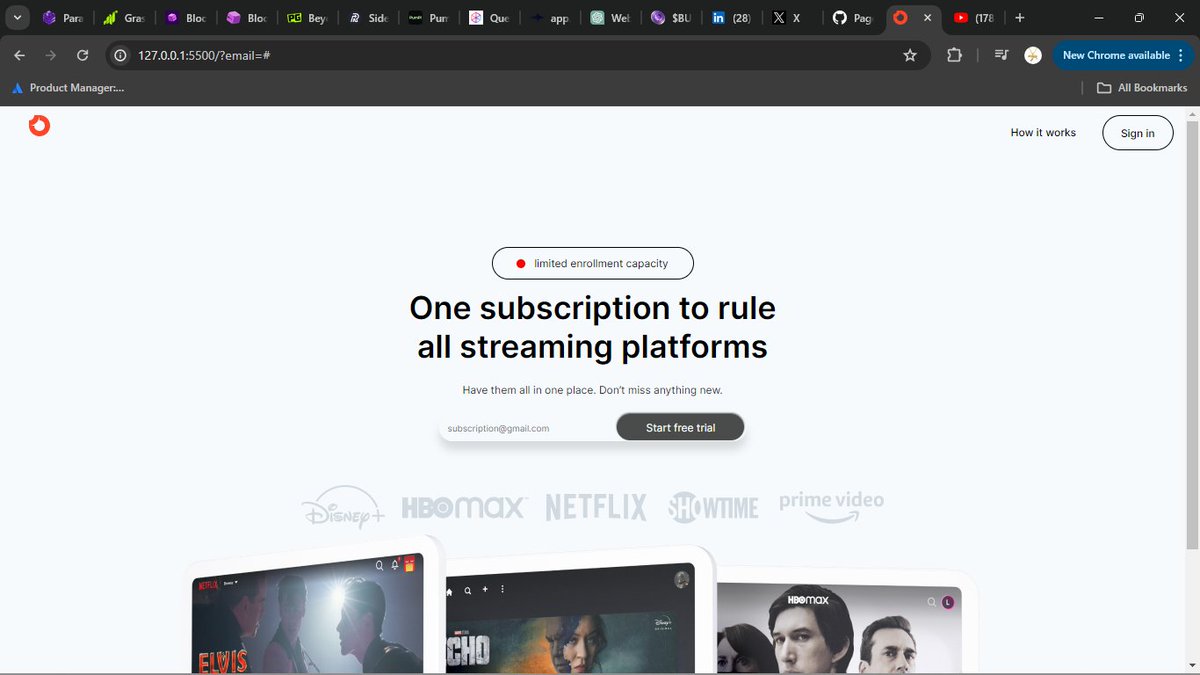
Task: Click the Netflix logo in the platform row
Action: pyautogui.click(x=596, y=507)
